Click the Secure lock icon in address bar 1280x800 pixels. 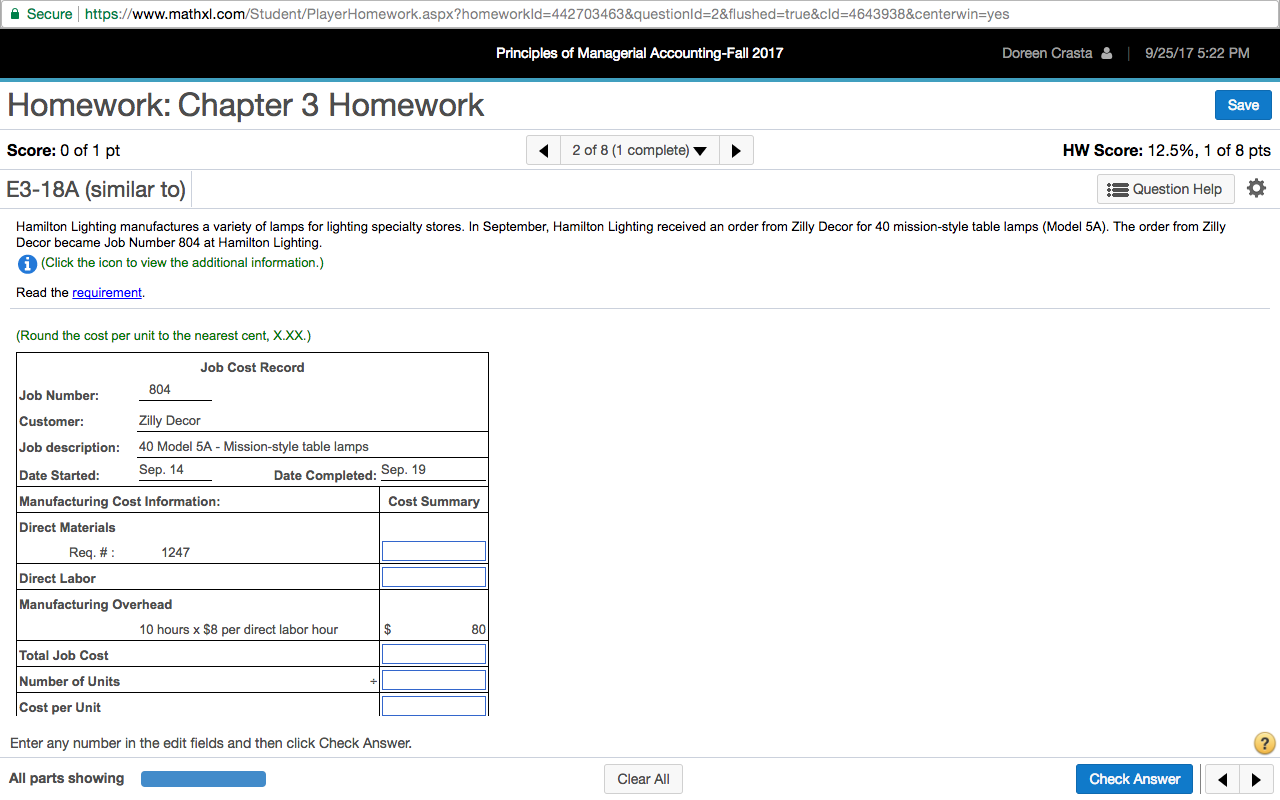14,14
